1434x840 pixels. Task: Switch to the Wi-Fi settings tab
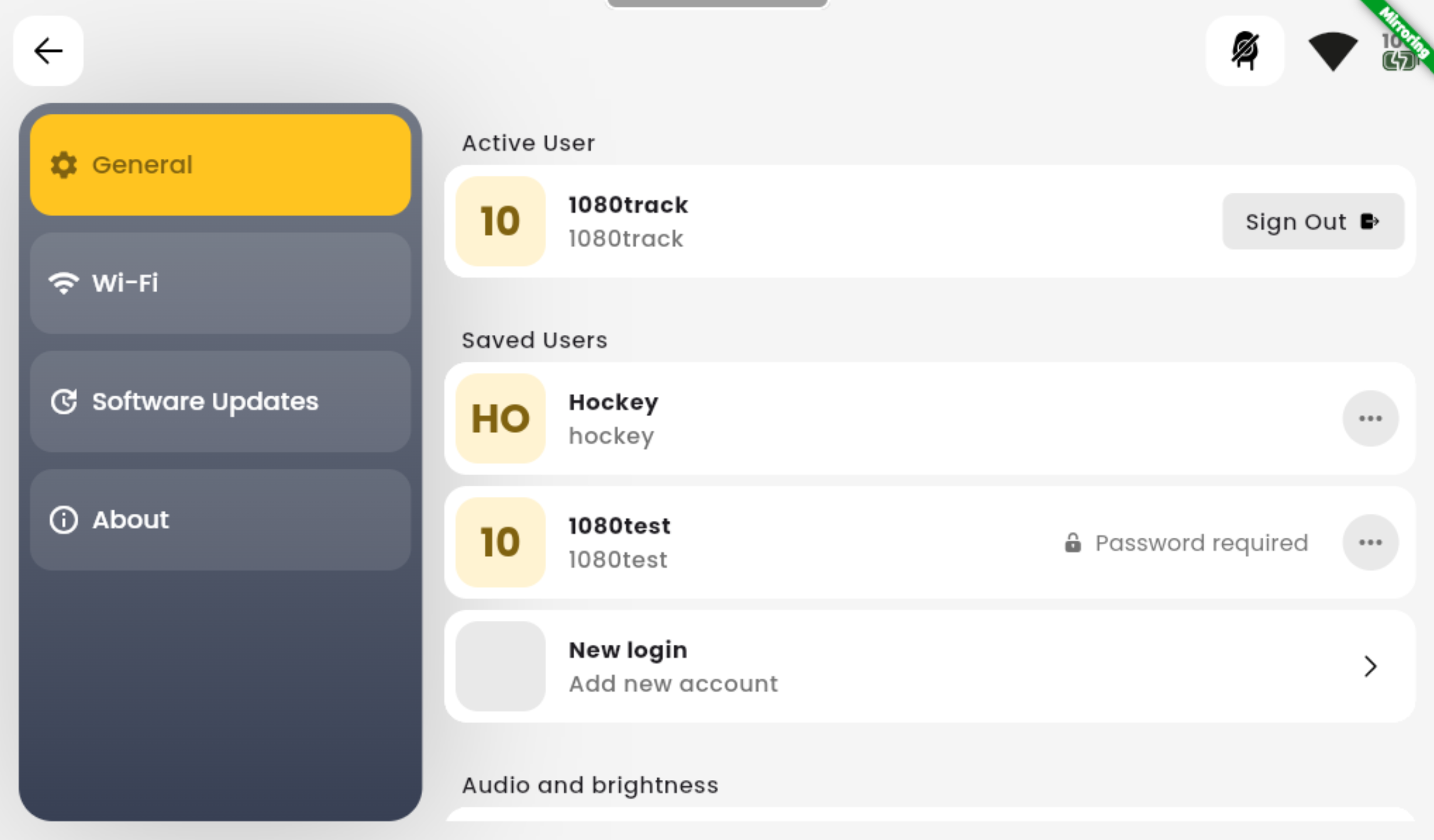click(220, 283)
